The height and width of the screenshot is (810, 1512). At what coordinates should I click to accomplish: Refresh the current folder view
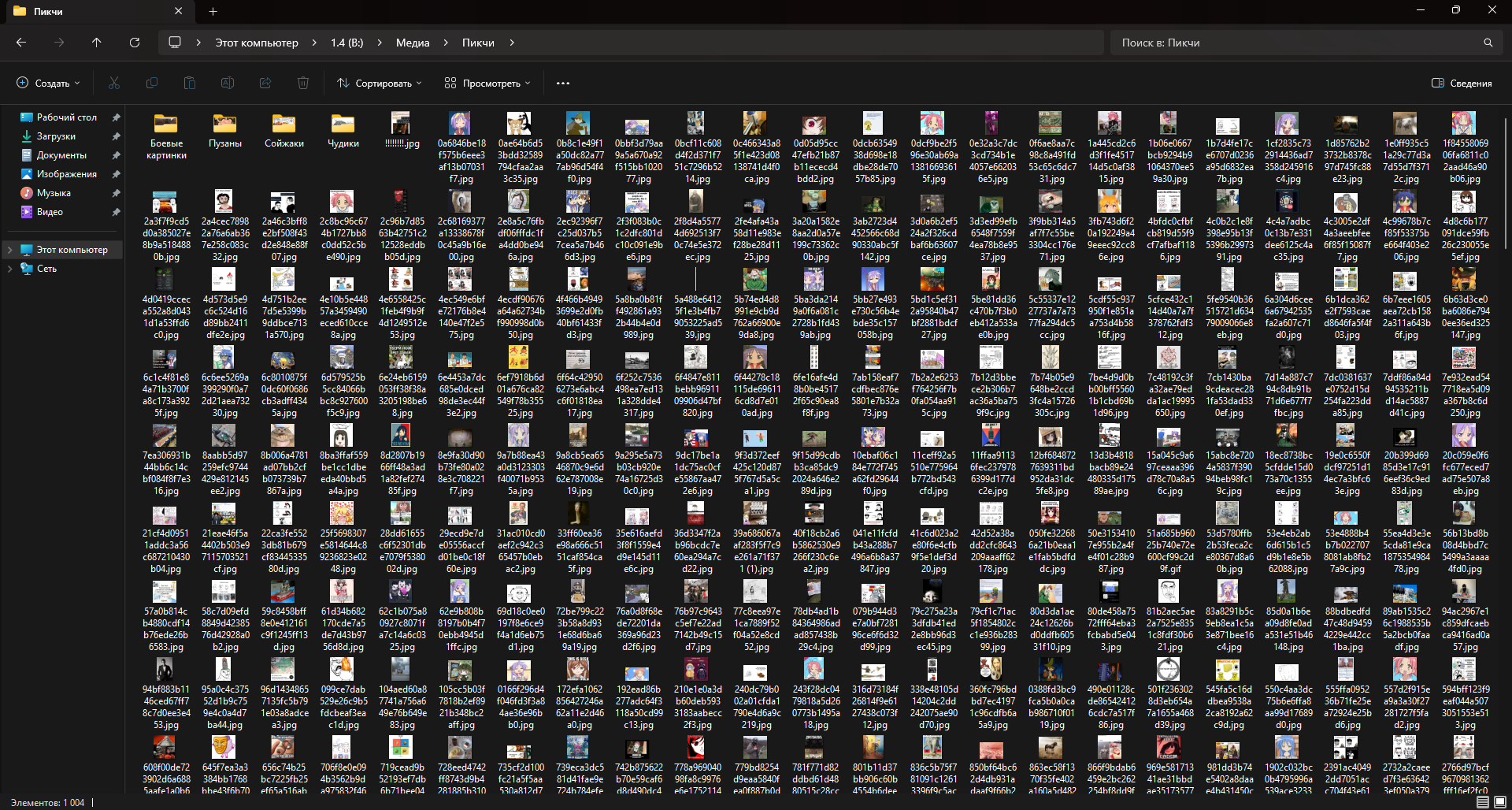coord(135,43)
